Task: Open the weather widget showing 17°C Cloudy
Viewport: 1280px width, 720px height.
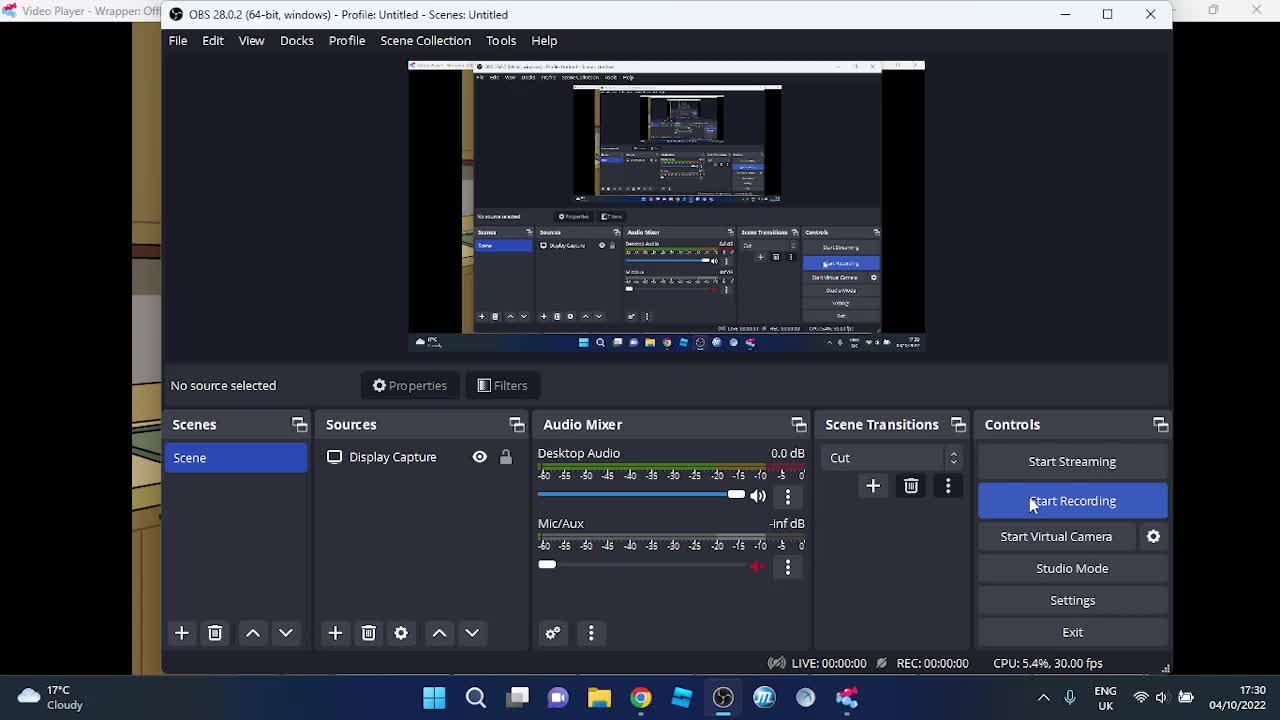Action: [50, 698]
